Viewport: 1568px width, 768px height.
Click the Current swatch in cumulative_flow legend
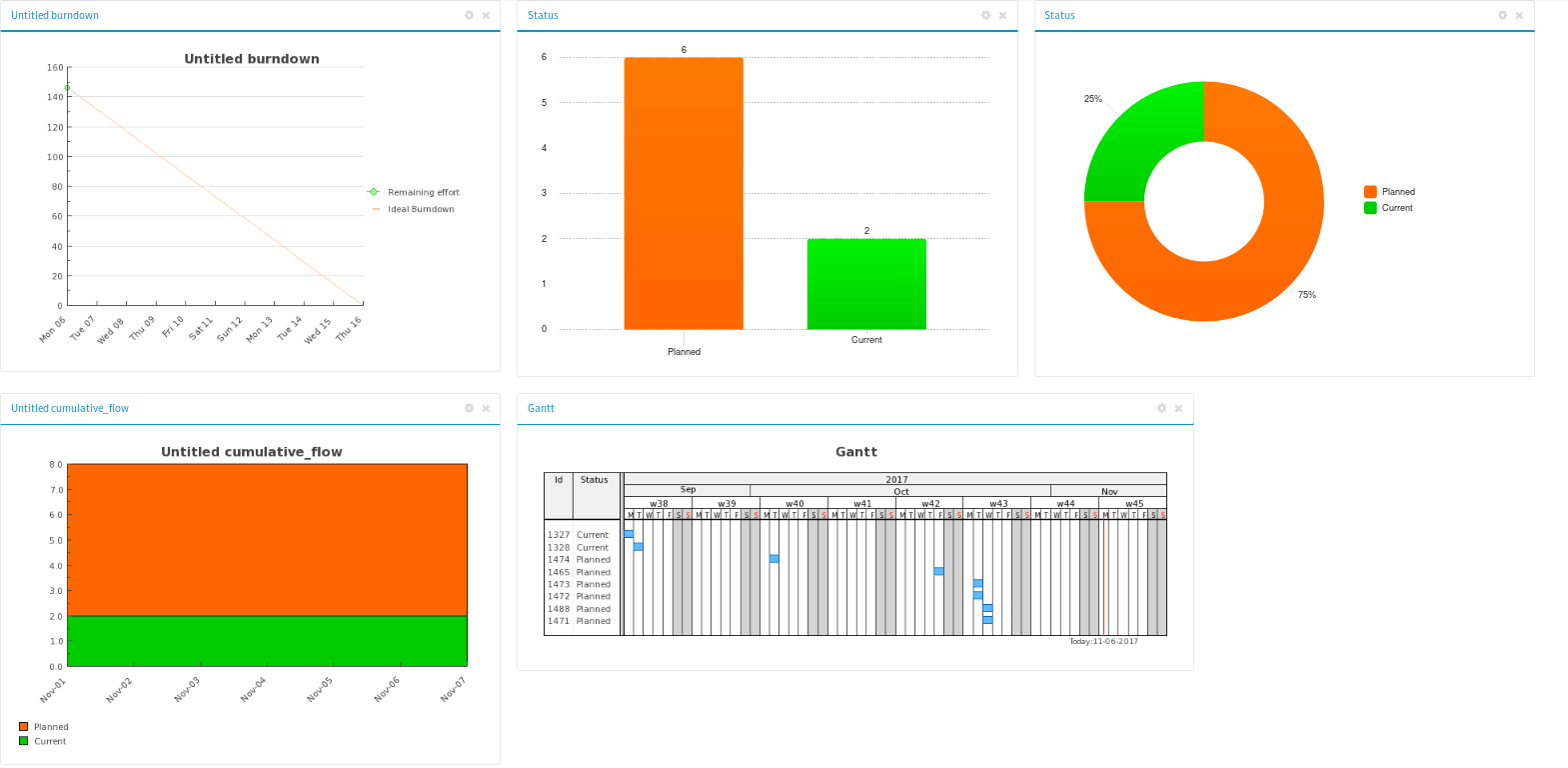tap(23, 741)
